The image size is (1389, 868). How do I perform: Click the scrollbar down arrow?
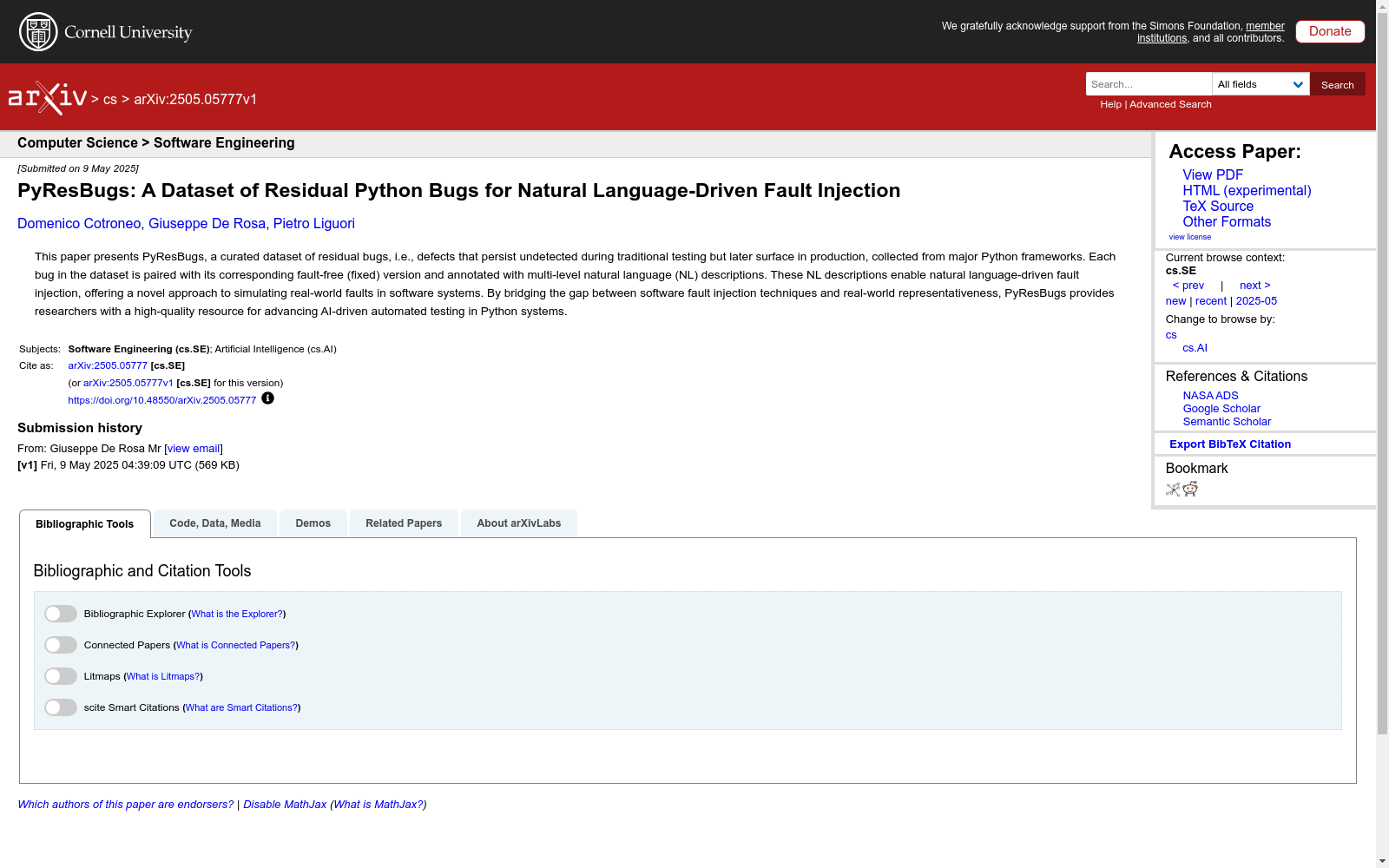[1382, 861]
